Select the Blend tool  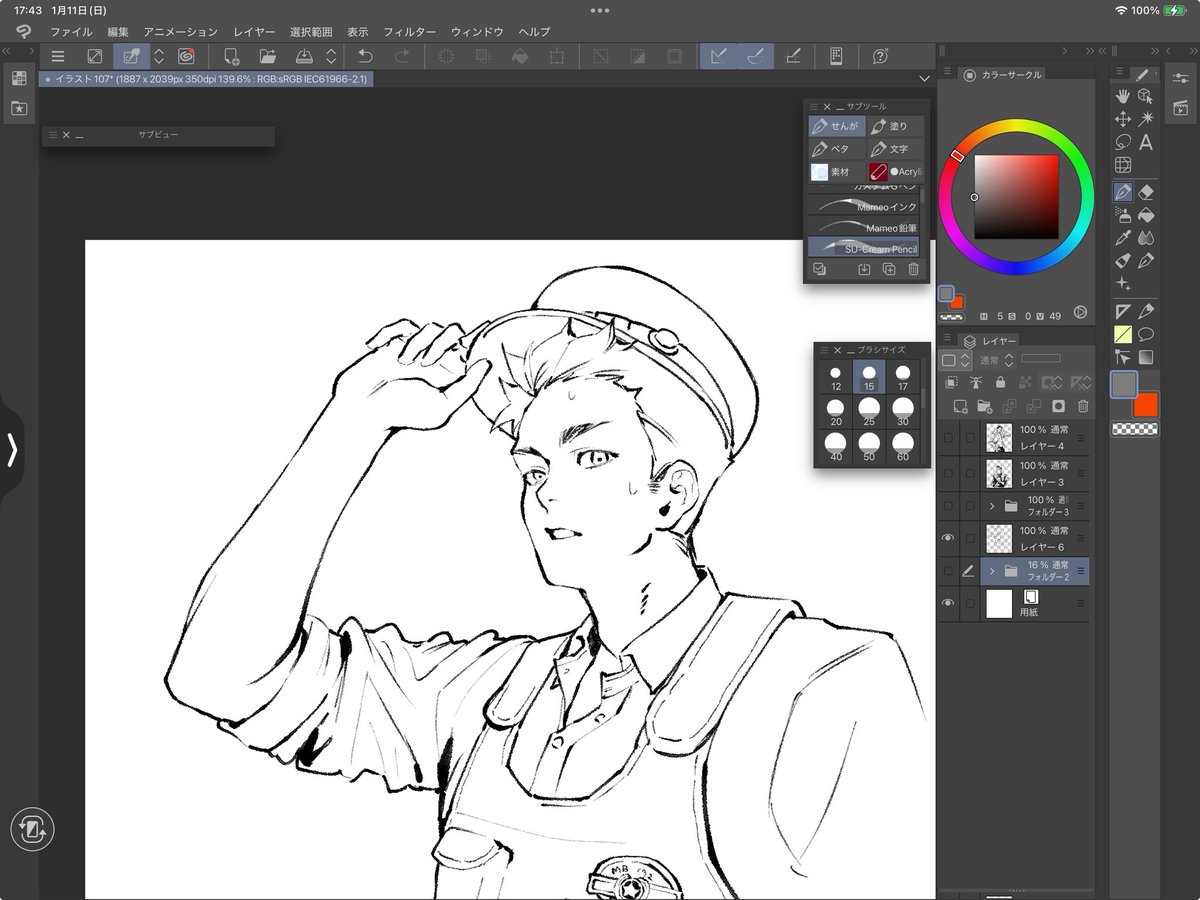tap(1146, 237)
